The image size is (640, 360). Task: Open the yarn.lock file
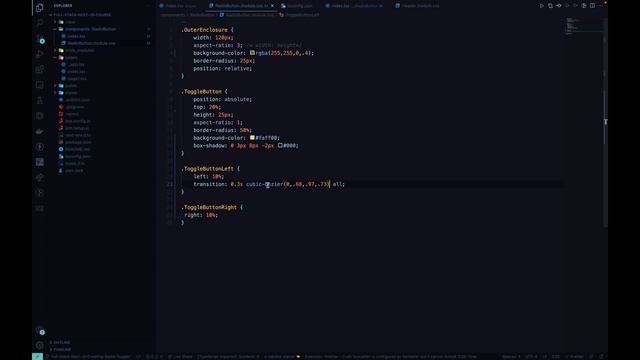point(74,171)
